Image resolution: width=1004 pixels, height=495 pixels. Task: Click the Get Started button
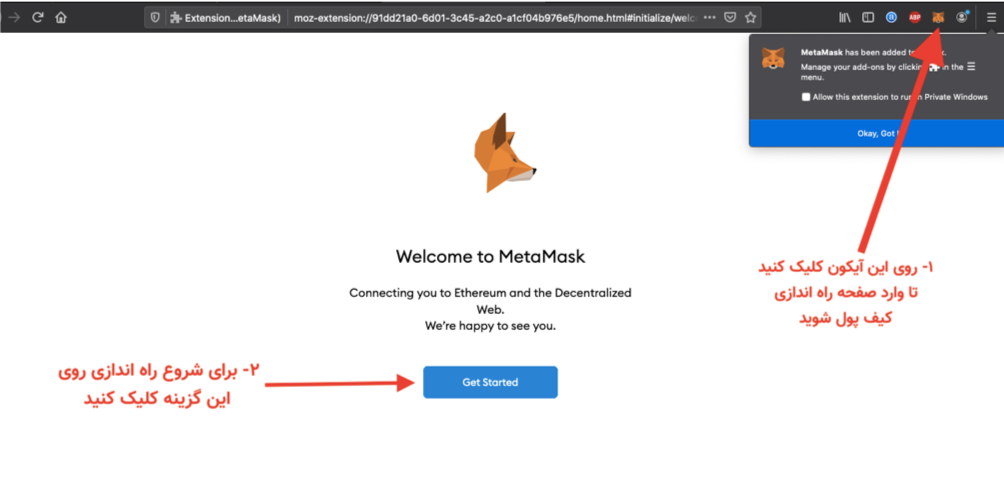click(490, 382)
